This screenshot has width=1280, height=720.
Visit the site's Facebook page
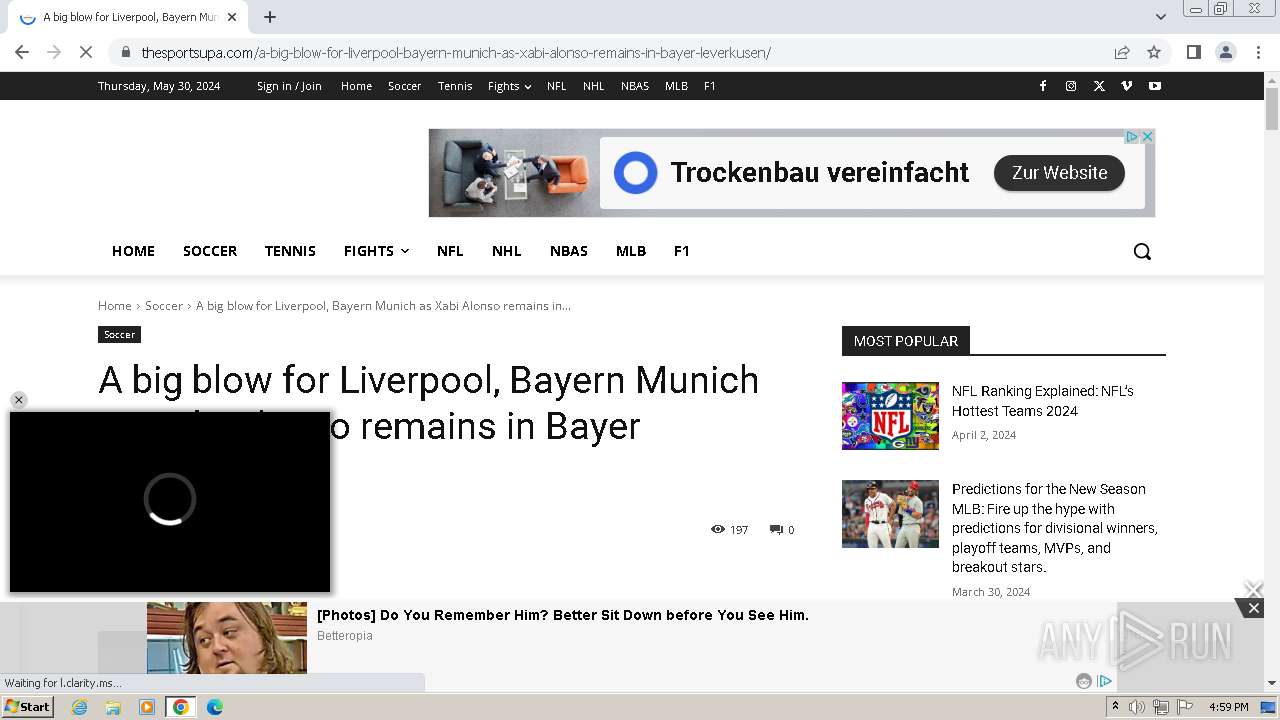(x=1043, y=86)
